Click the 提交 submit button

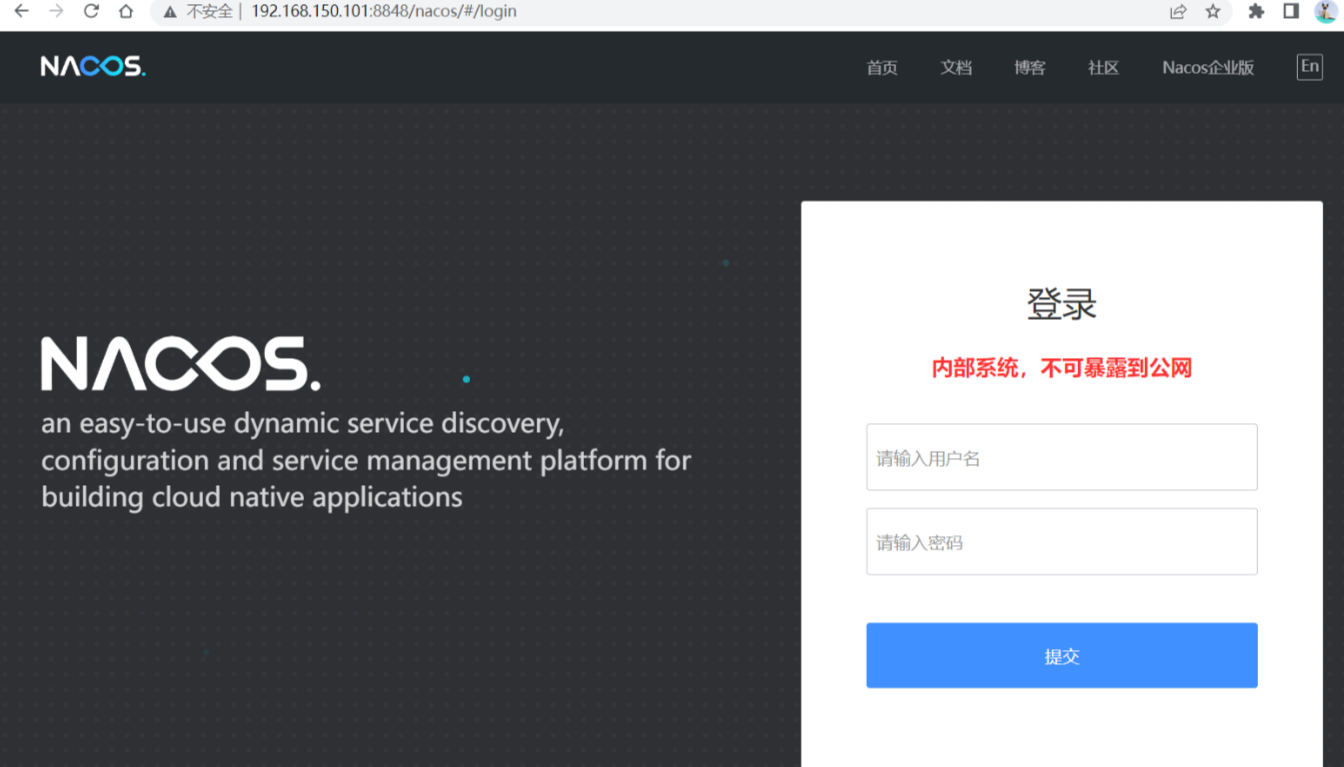(1062, 656)
